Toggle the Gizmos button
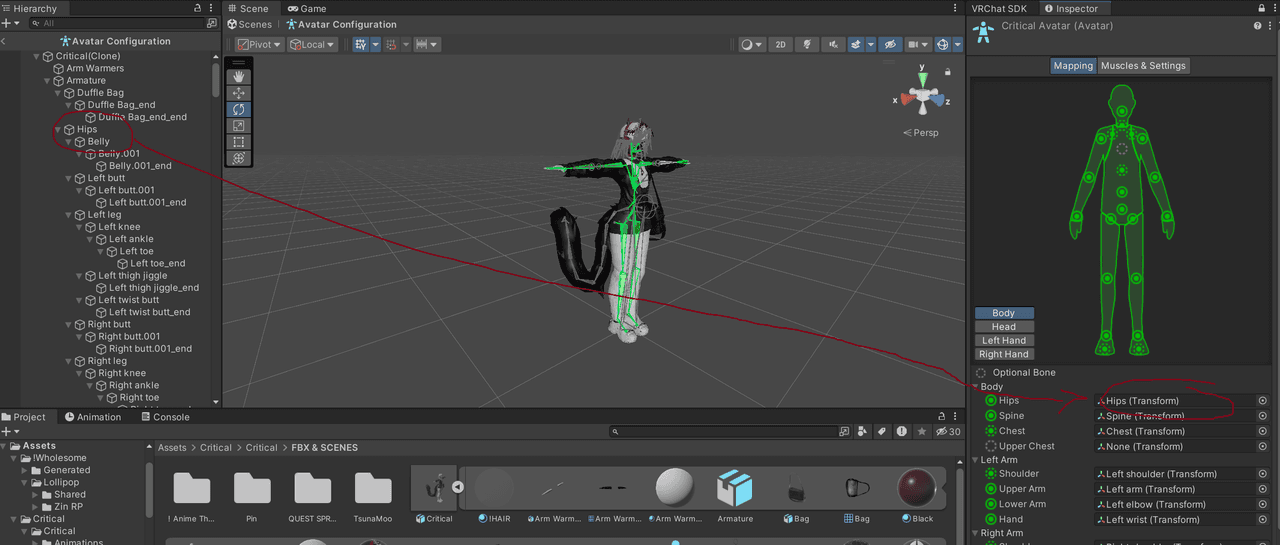 tap(942, 44)
